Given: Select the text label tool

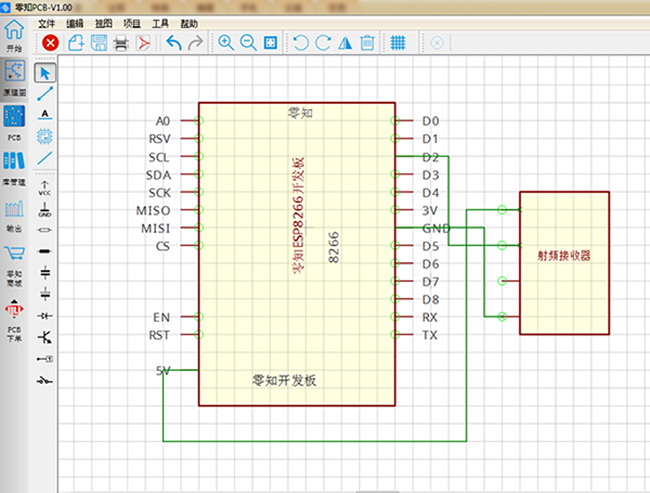Looking at the screenshot, I should (x=45, y=114).
